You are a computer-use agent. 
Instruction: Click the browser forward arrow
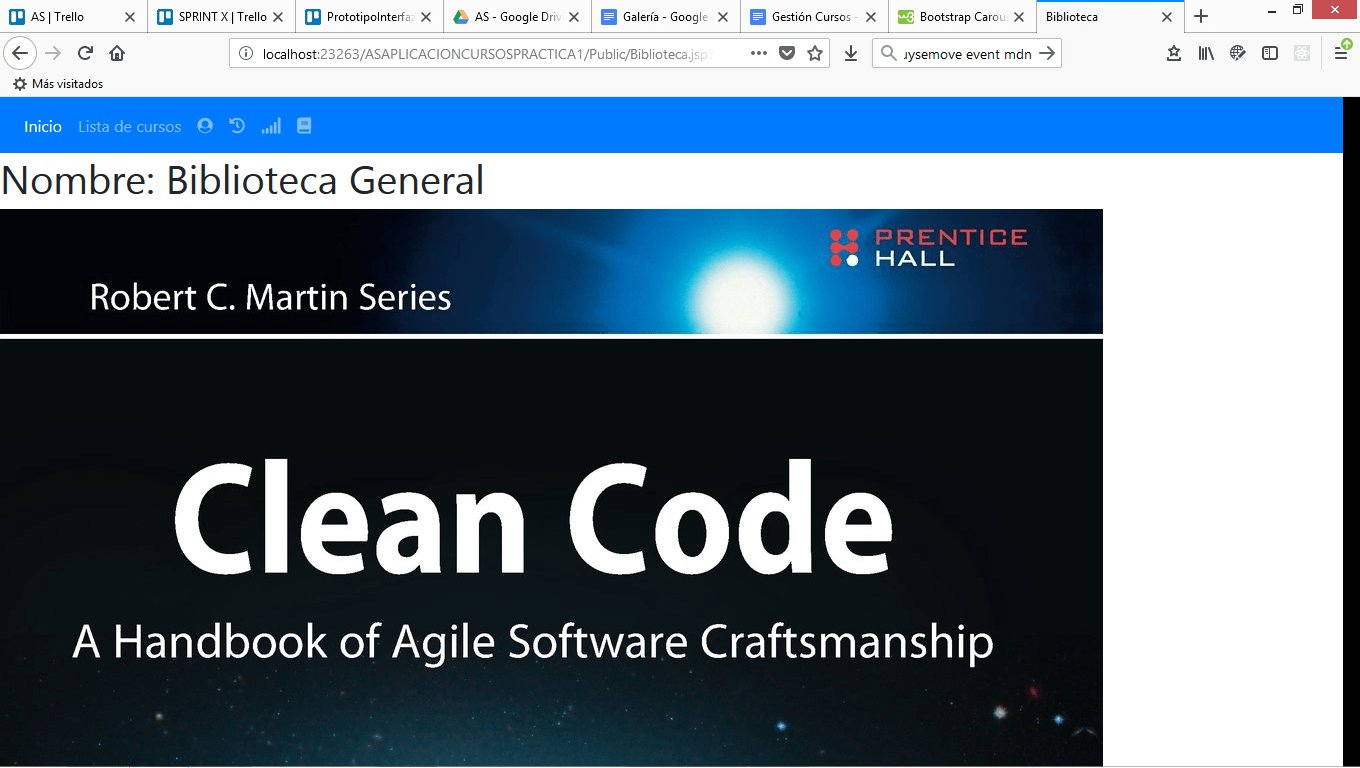coord(54,53)
